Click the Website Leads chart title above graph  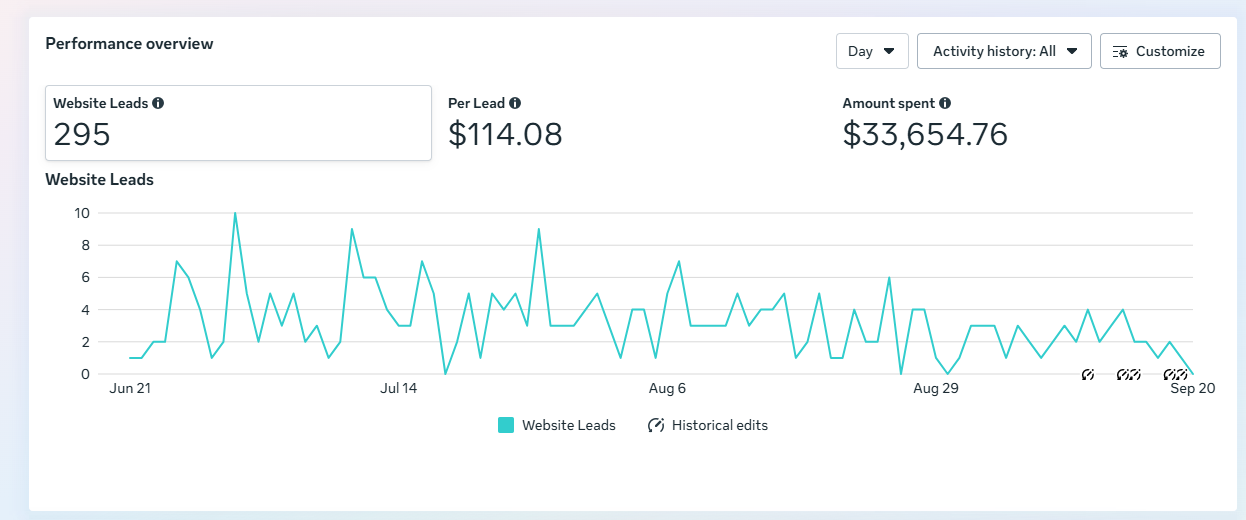pos(99,180)
